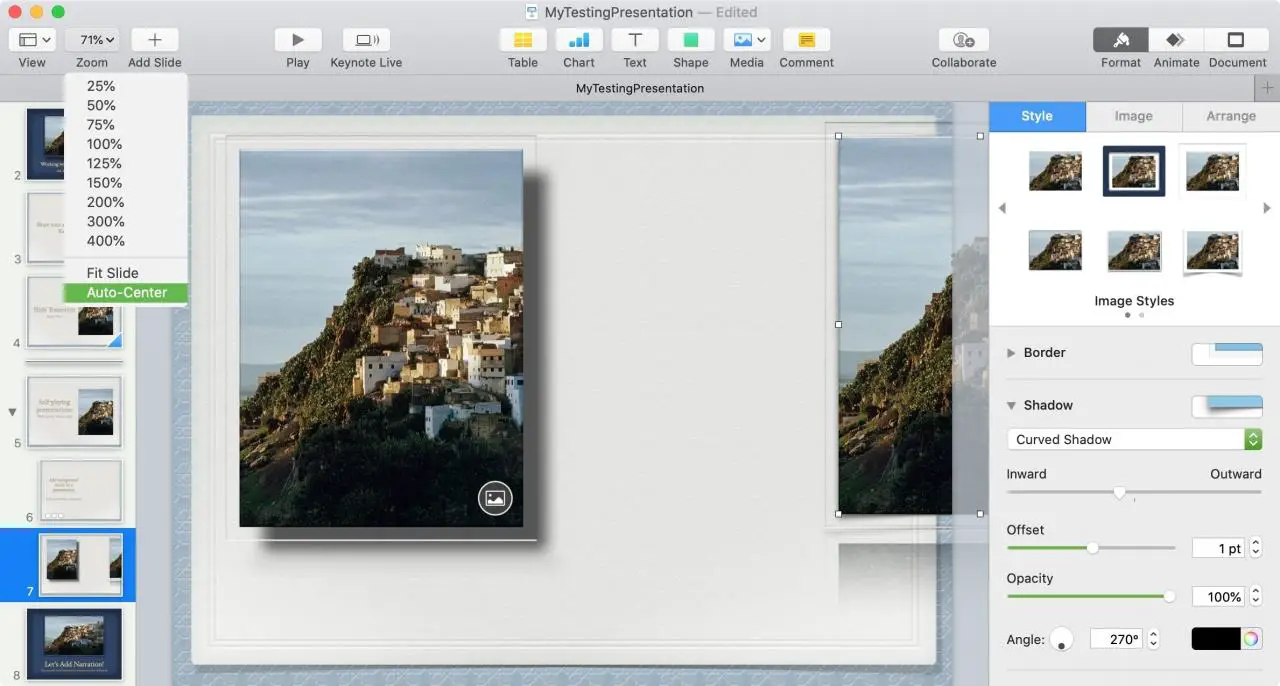The width and height of the screenshot is (1280, 686).
Task: Toggle the Document inspector panel
Action: [1236, 40]
